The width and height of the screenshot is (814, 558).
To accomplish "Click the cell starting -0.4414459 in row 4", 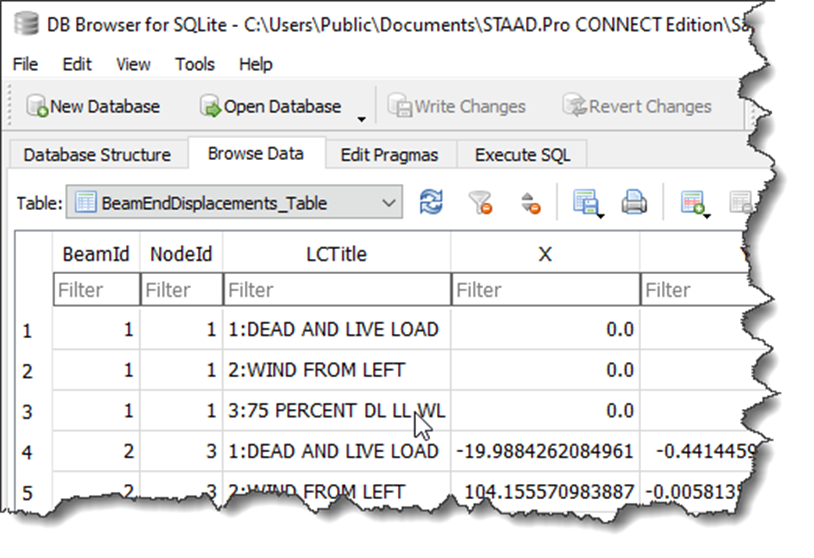I will [x=698, y=451].
